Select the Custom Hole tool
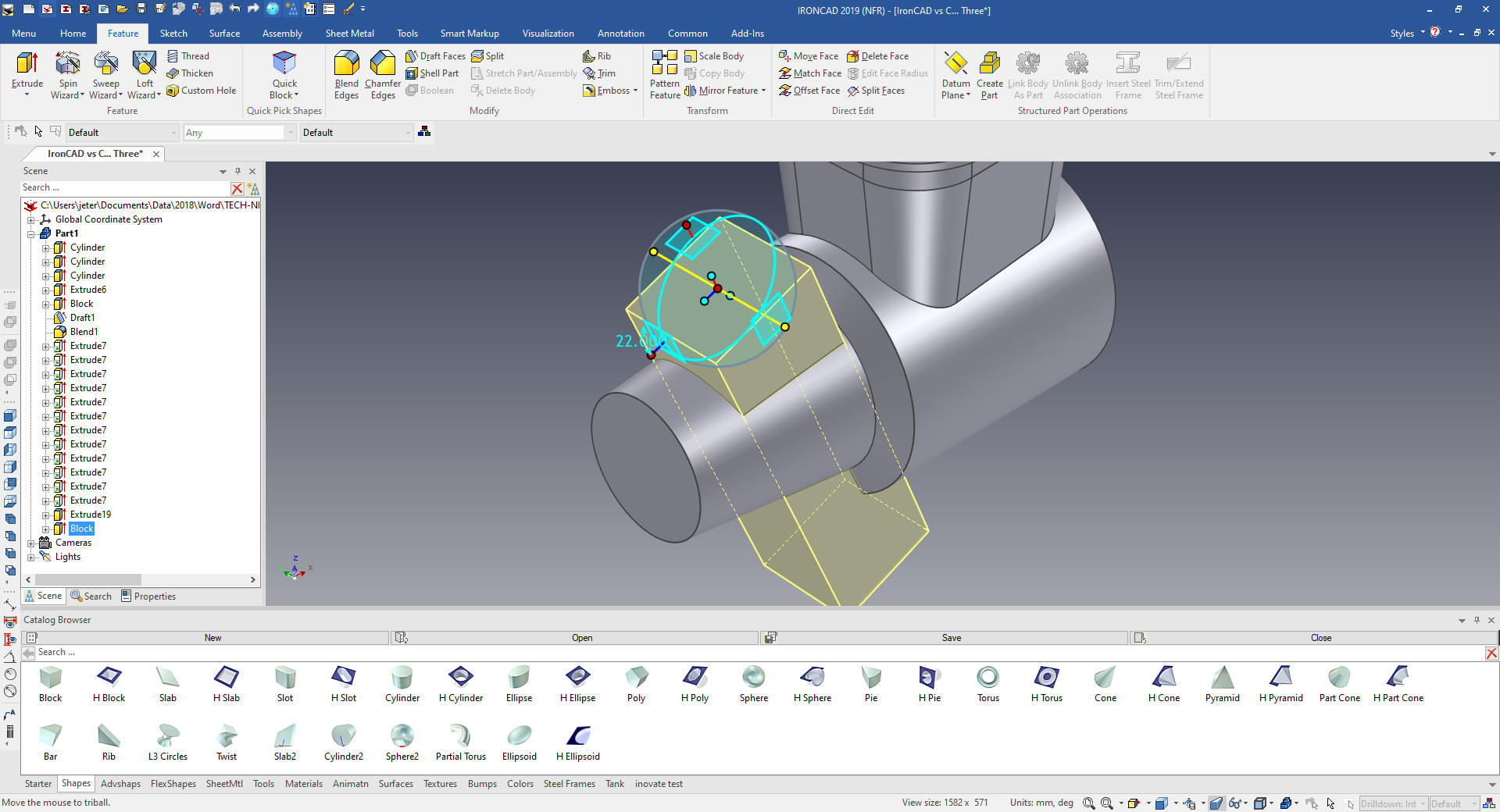 tap(201, 91)
